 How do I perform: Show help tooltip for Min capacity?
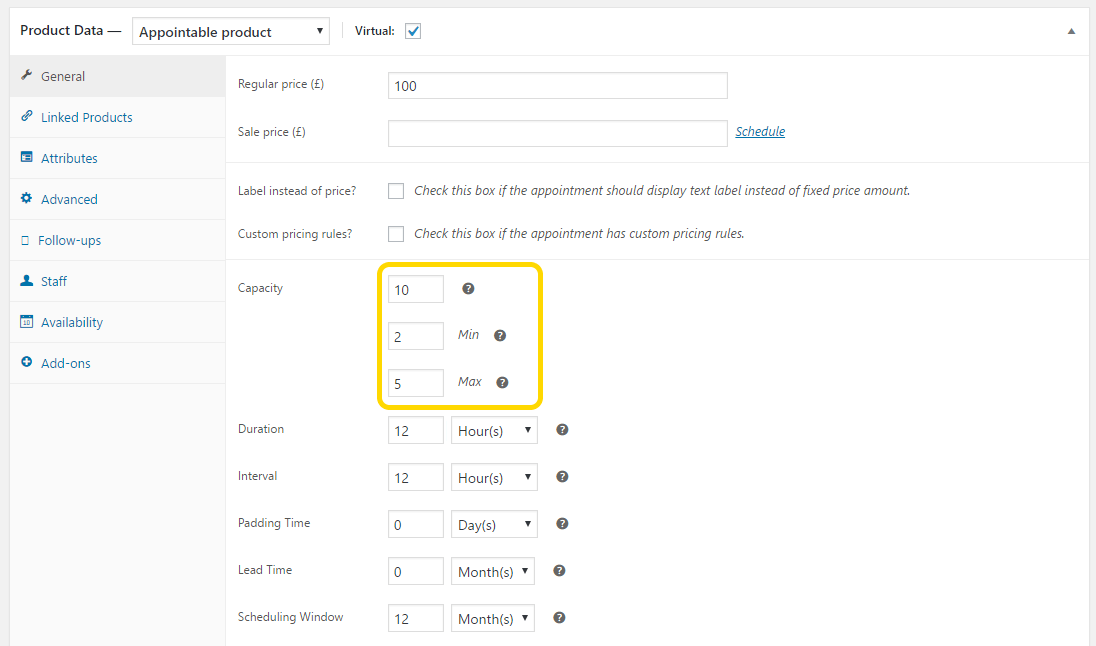tap(500, 336)
